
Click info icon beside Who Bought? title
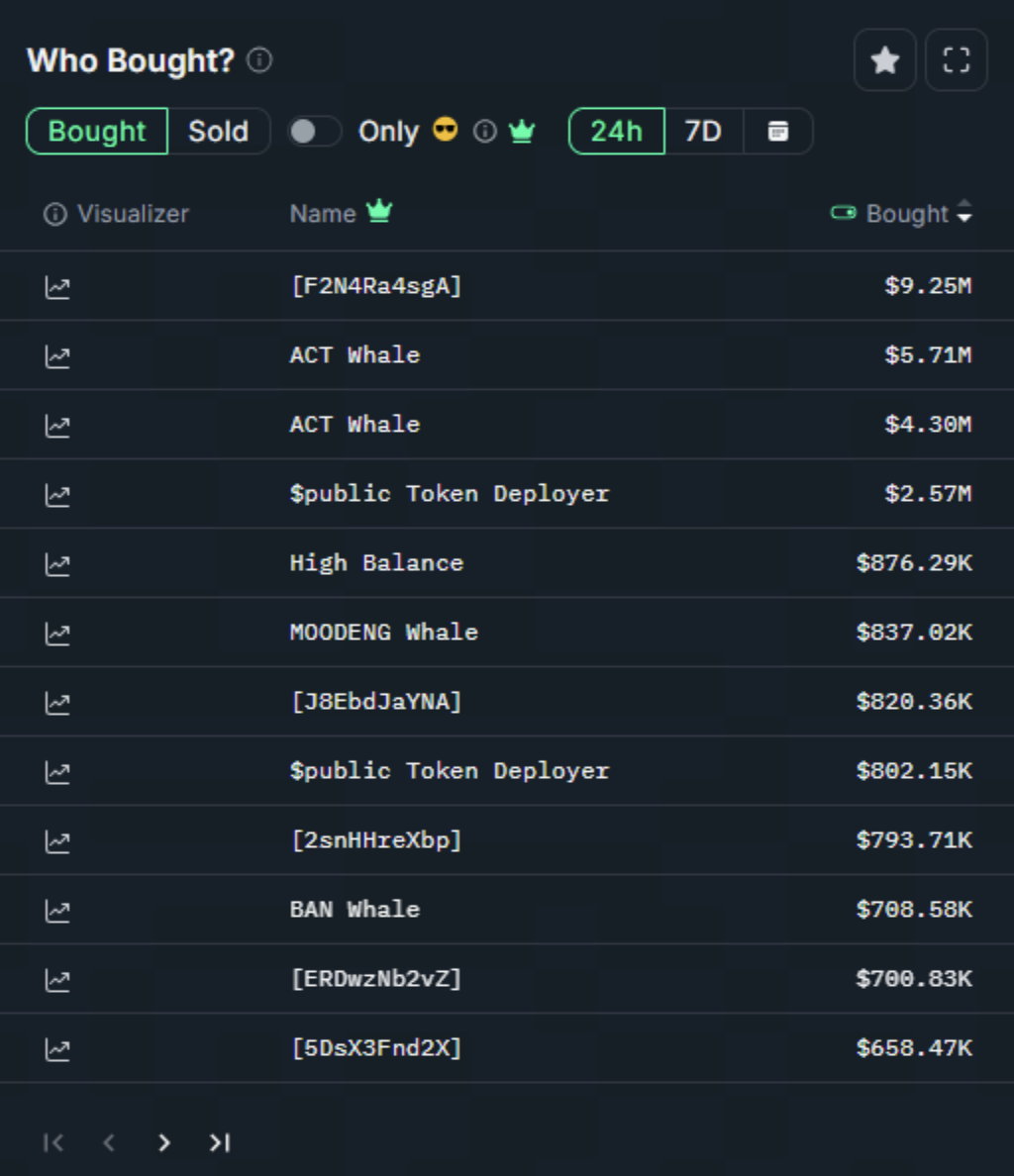click(x=259, y=60)
